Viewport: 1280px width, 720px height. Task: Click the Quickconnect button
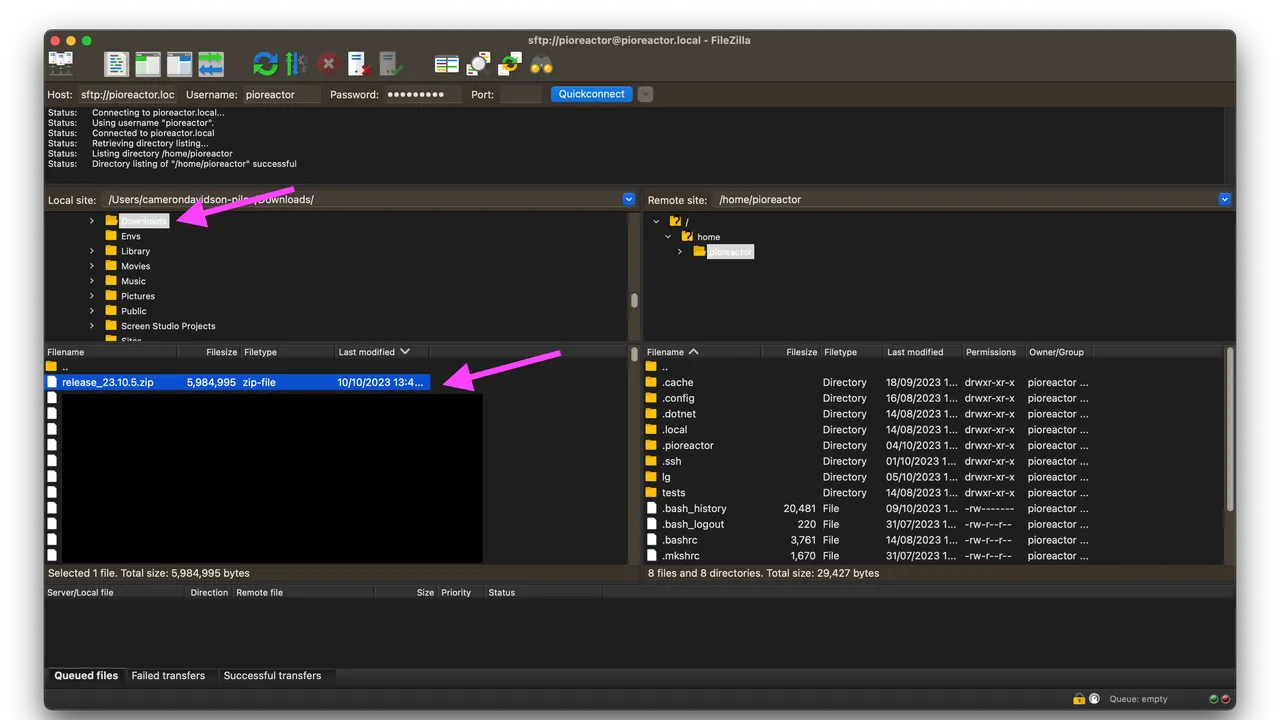[591, 94]
